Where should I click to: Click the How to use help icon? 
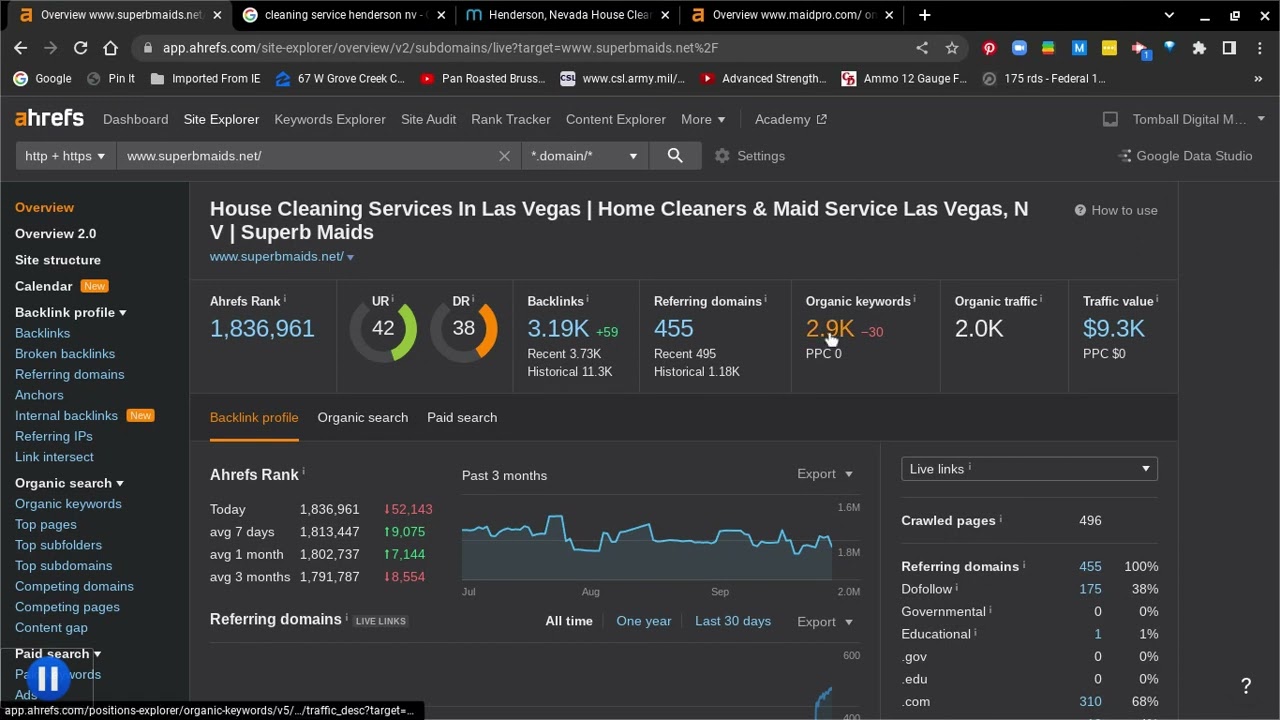click(x=1116, y=210)
